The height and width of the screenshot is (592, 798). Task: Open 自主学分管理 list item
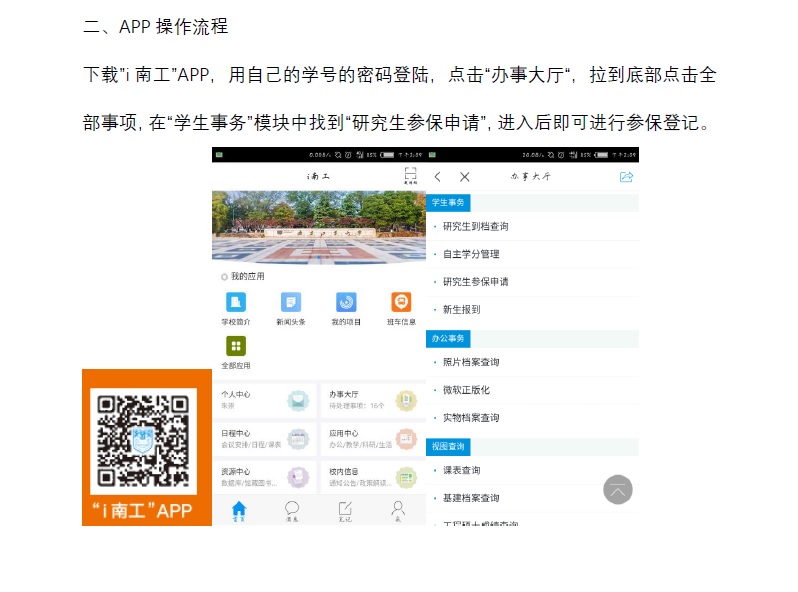(x=532, y=254)
